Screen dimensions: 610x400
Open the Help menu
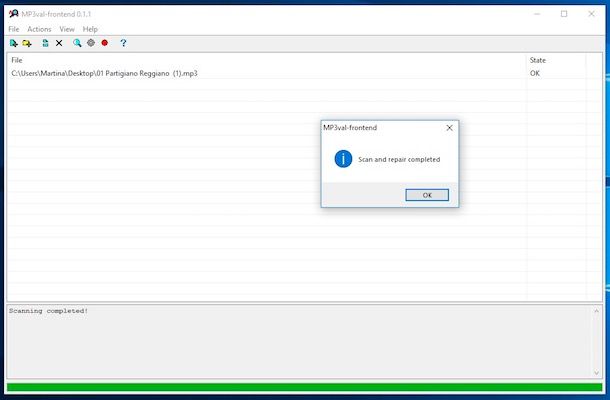tap(90, 29)
